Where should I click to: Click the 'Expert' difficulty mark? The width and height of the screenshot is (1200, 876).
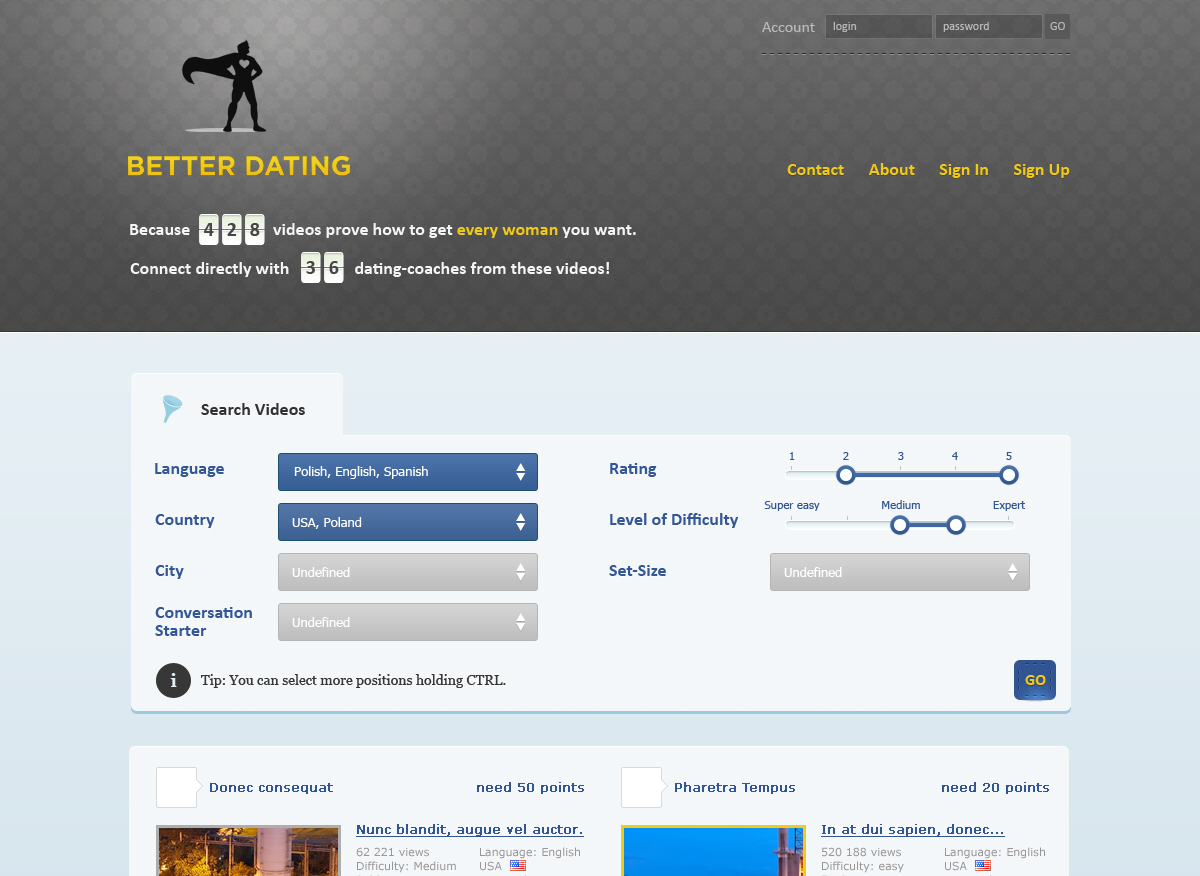point(1009,505)
